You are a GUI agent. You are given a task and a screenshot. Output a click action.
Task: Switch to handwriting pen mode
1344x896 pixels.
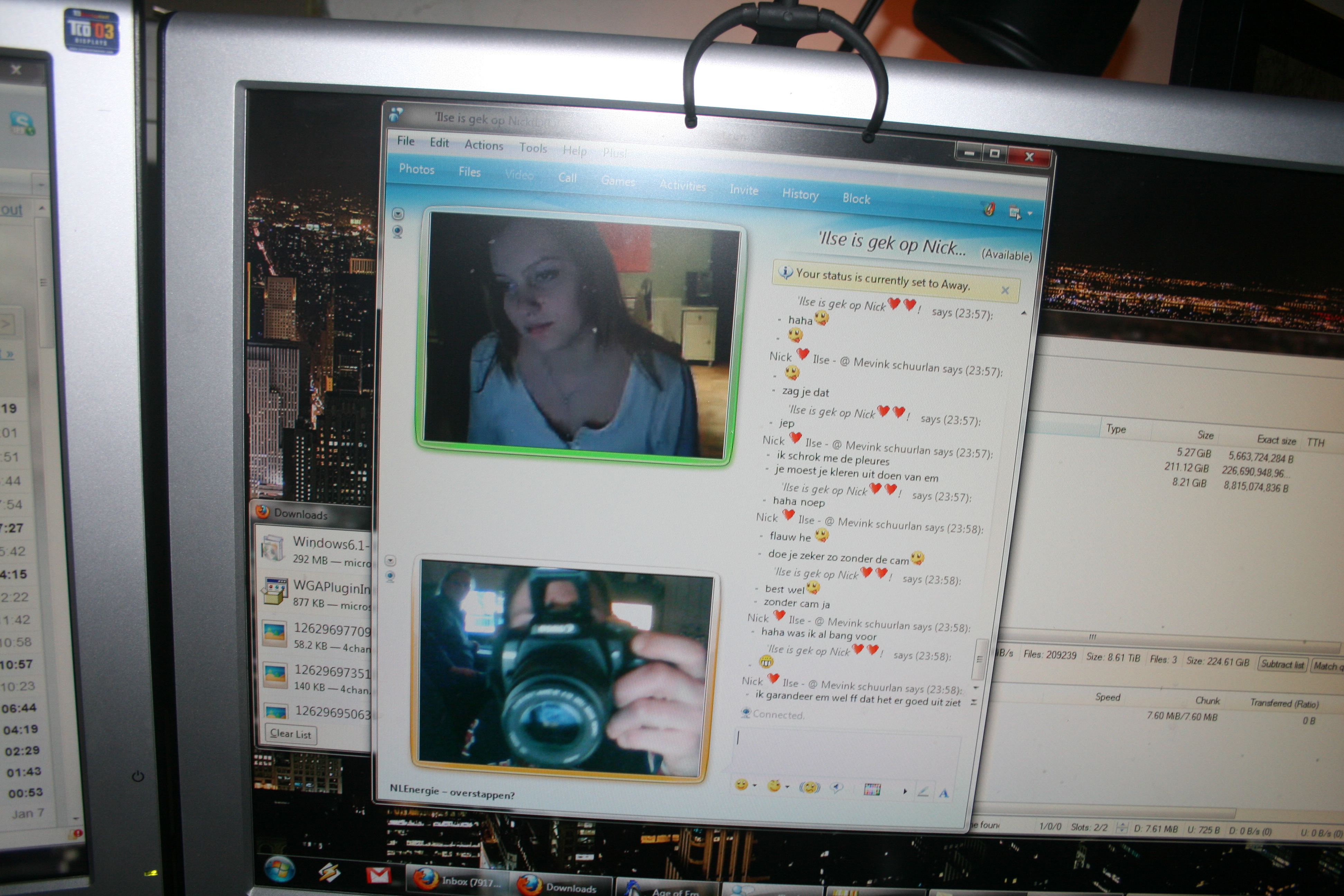[922, 791]
